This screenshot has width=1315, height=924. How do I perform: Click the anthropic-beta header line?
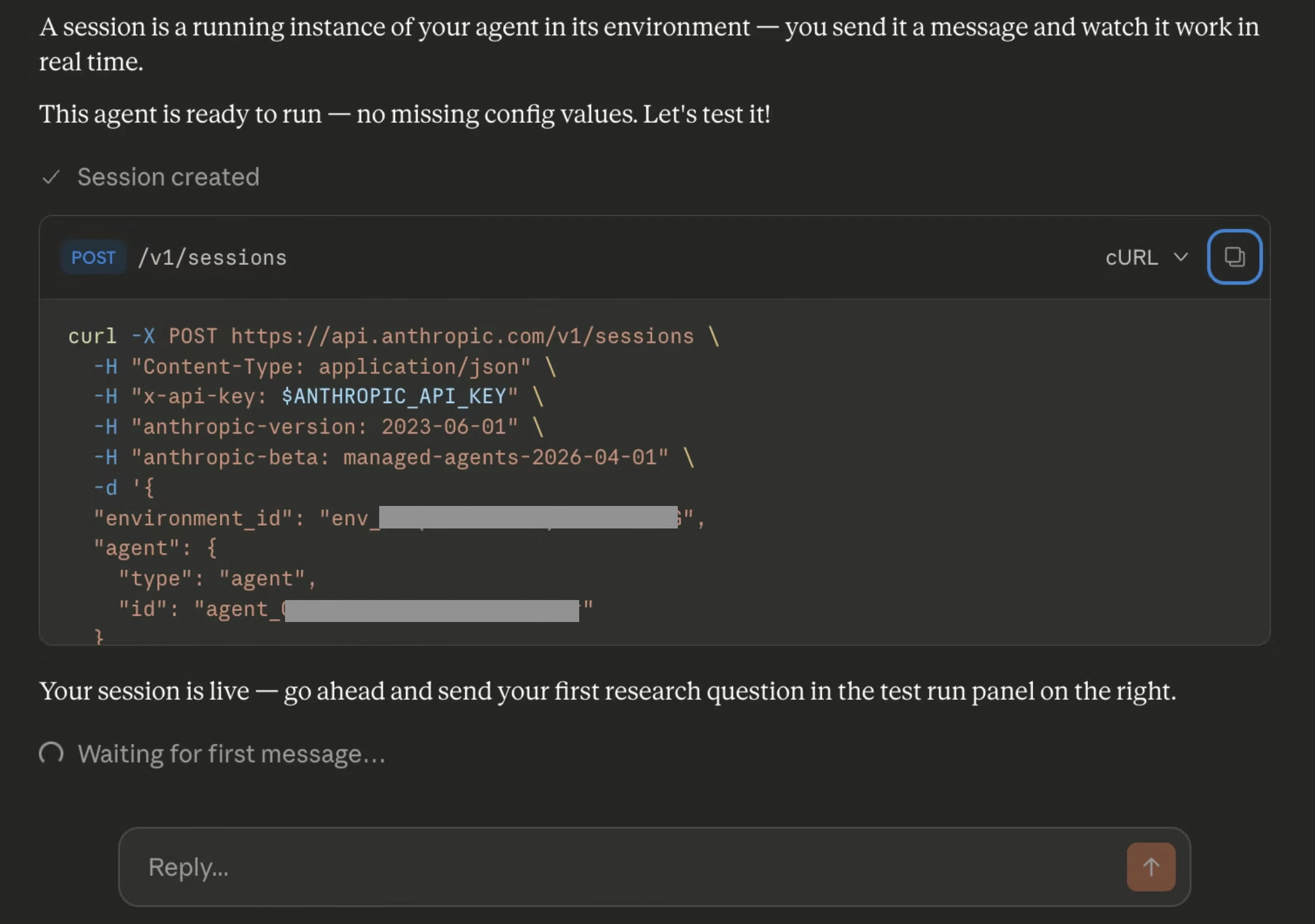tap(399, 457)
